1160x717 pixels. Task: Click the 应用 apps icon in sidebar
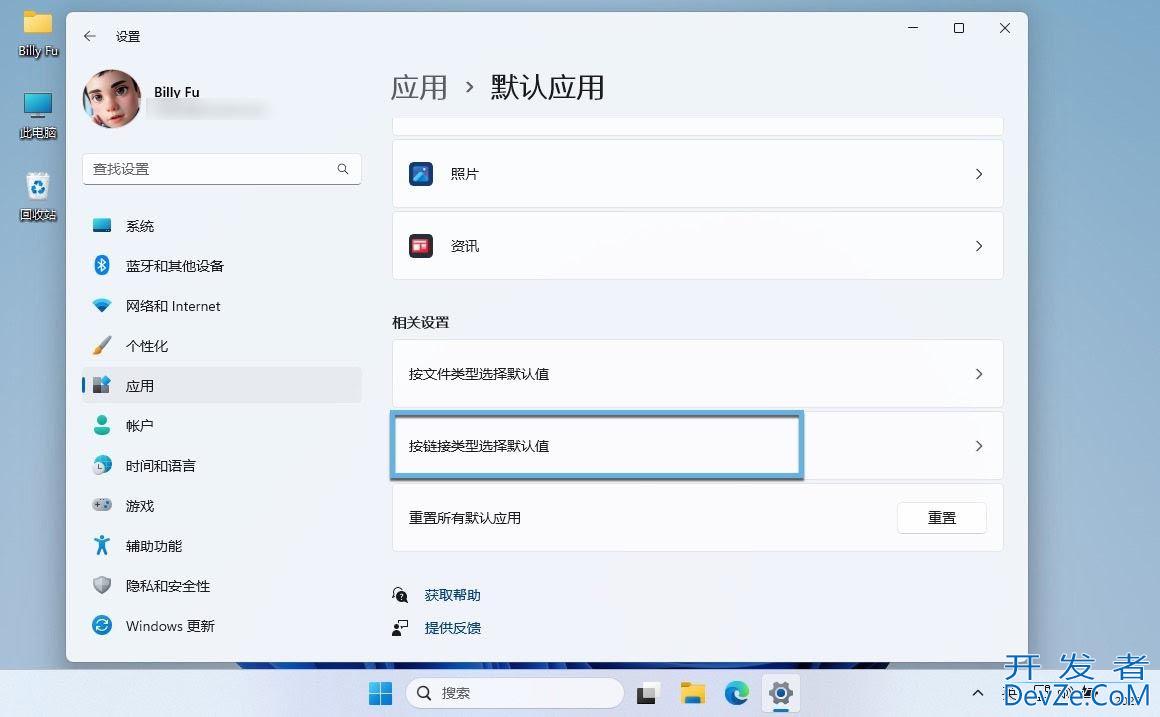coord(101,385)
